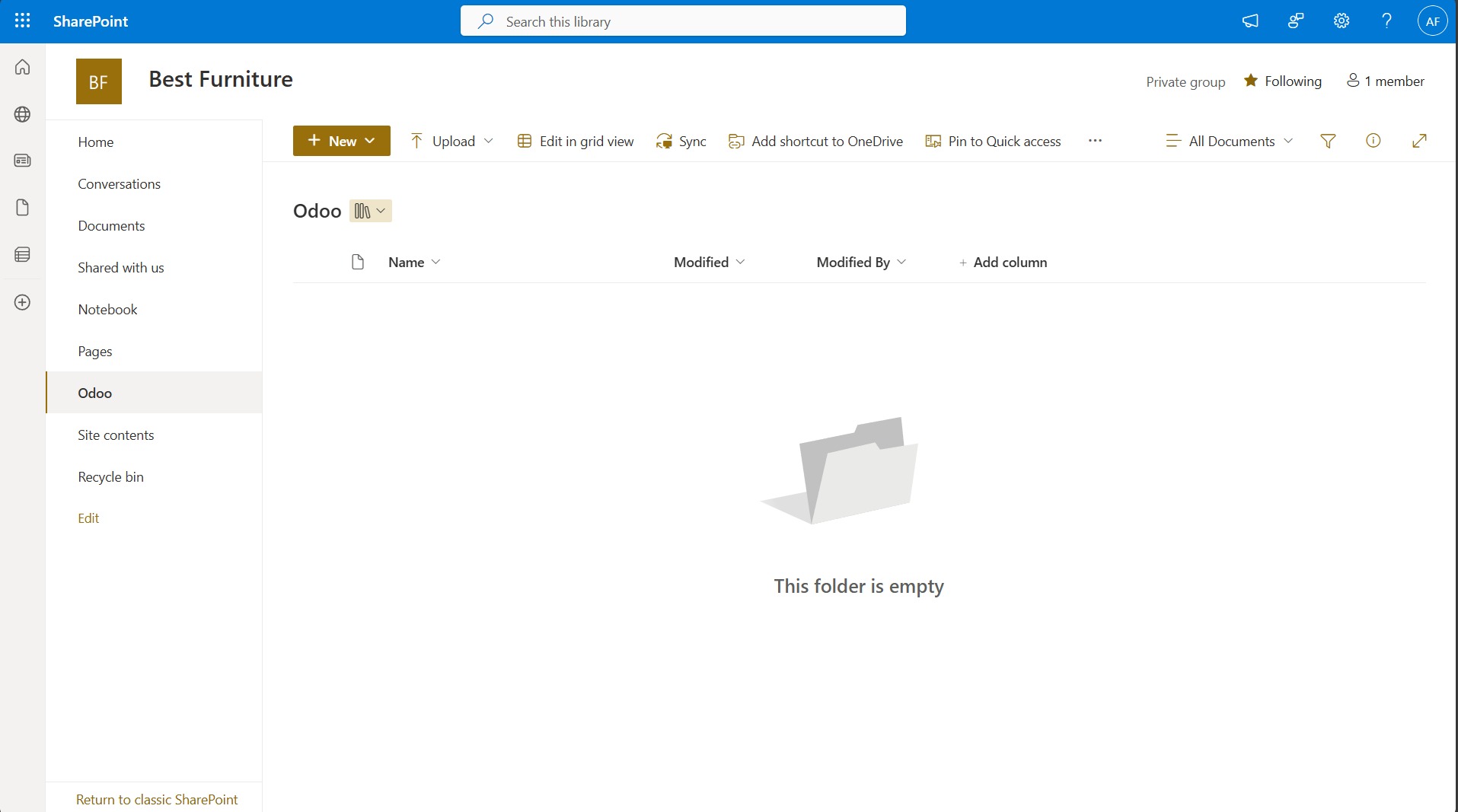This screenshot has height=812, width=1458.
Task: Select Odoo in site navigation
Action: tap(154, 393)
